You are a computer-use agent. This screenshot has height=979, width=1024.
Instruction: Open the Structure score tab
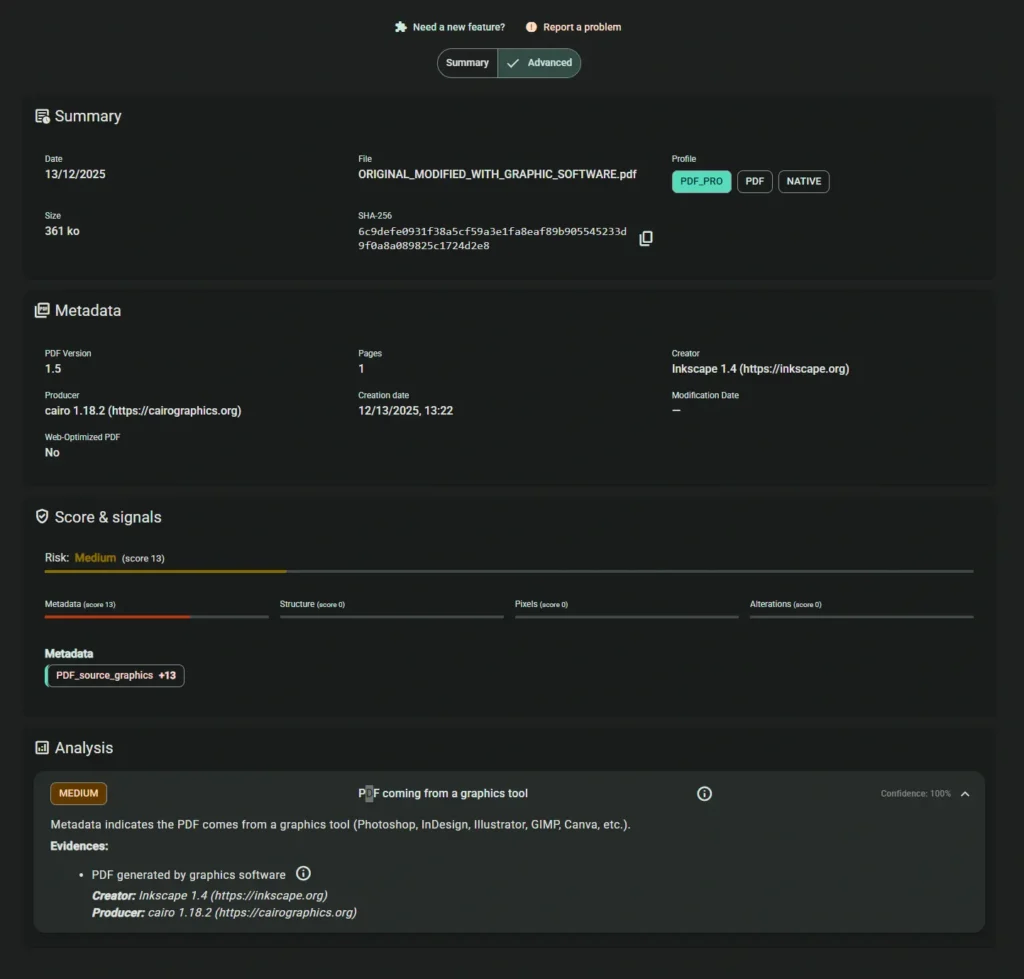pos(312,604)
